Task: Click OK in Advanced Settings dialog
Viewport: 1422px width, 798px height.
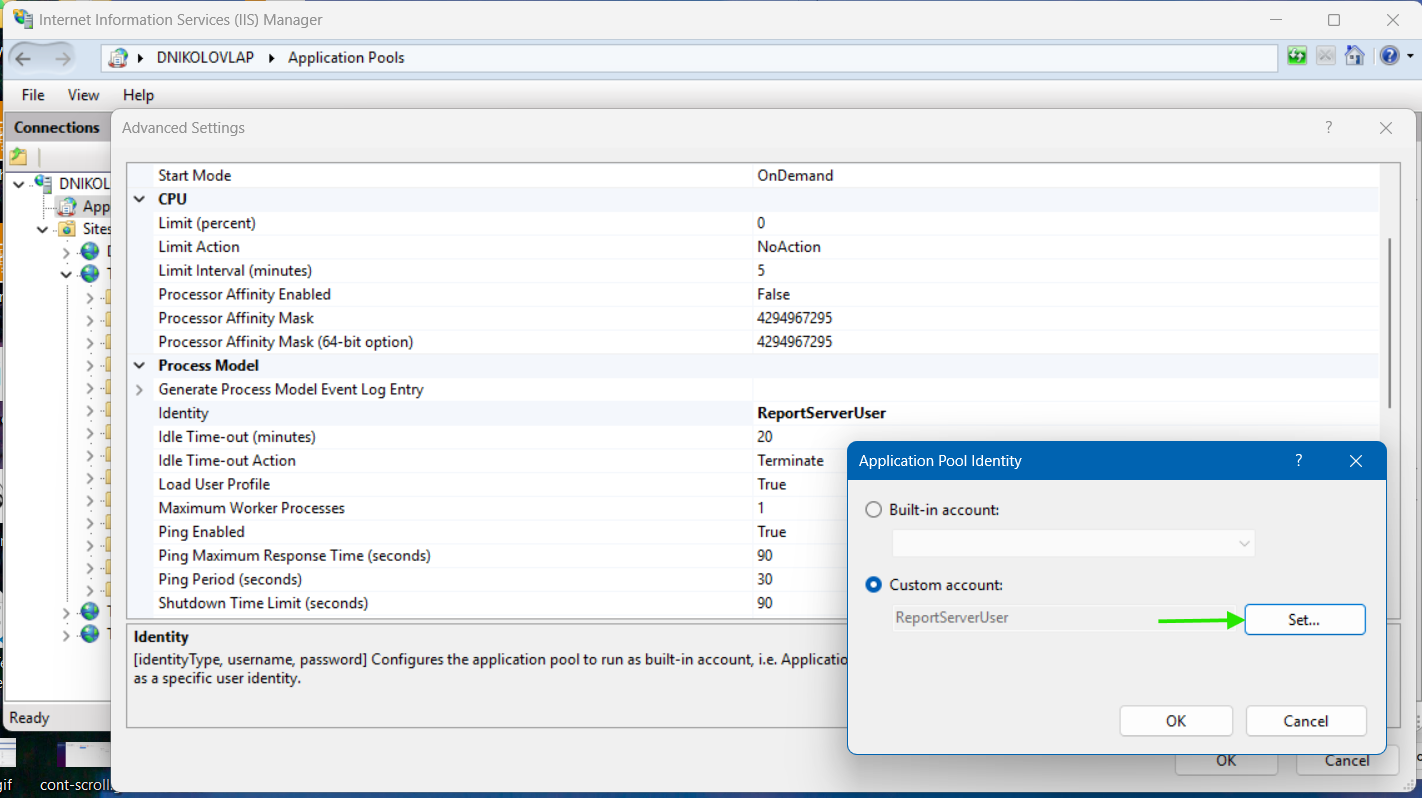Action: pos(1227,761)
